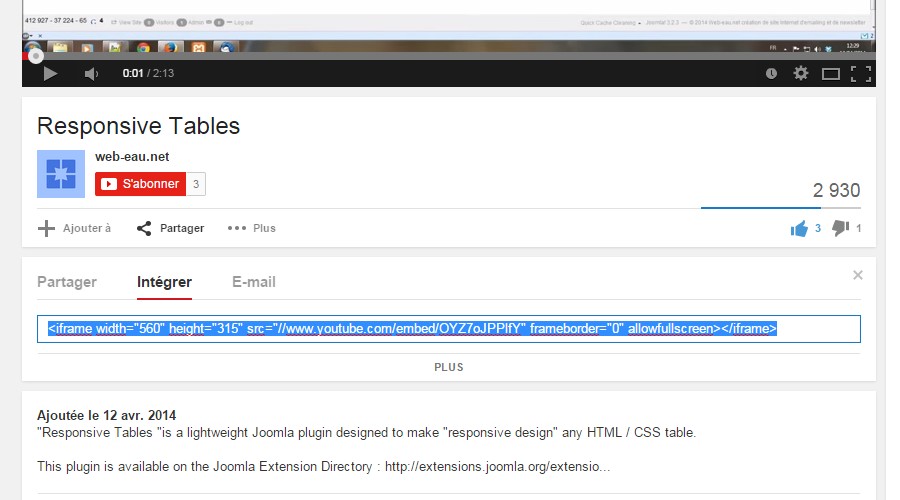Dislike the video with thumbs down

pyautogui.click(x=840, y=228)
